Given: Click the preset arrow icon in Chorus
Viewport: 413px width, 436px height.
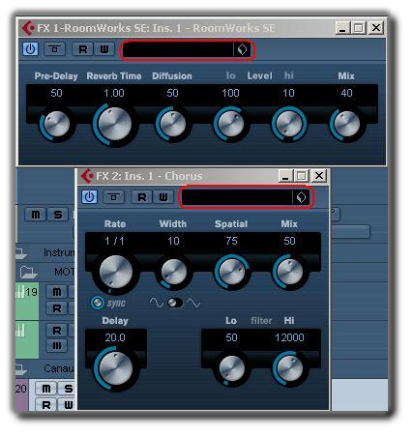Looking at the screenshot, I should point(301,198).
